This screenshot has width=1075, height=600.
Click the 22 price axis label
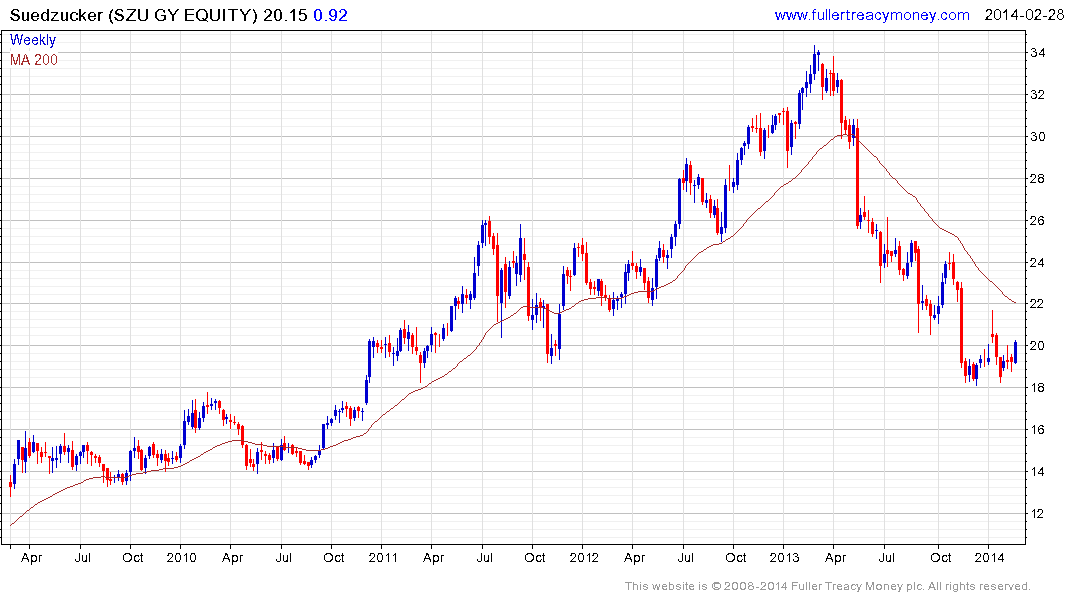[x=1037, y=304]
